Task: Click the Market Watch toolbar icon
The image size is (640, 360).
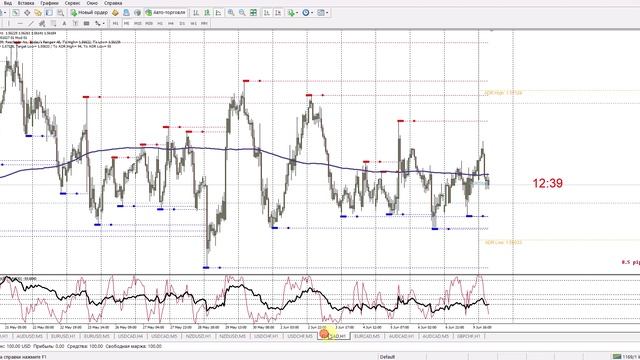Action: (16, 13)
